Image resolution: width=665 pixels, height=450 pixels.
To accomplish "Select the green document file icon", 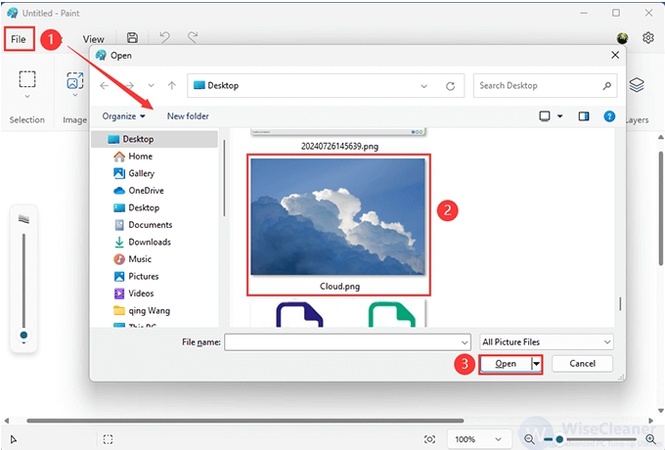I will [x=392, y=314].
